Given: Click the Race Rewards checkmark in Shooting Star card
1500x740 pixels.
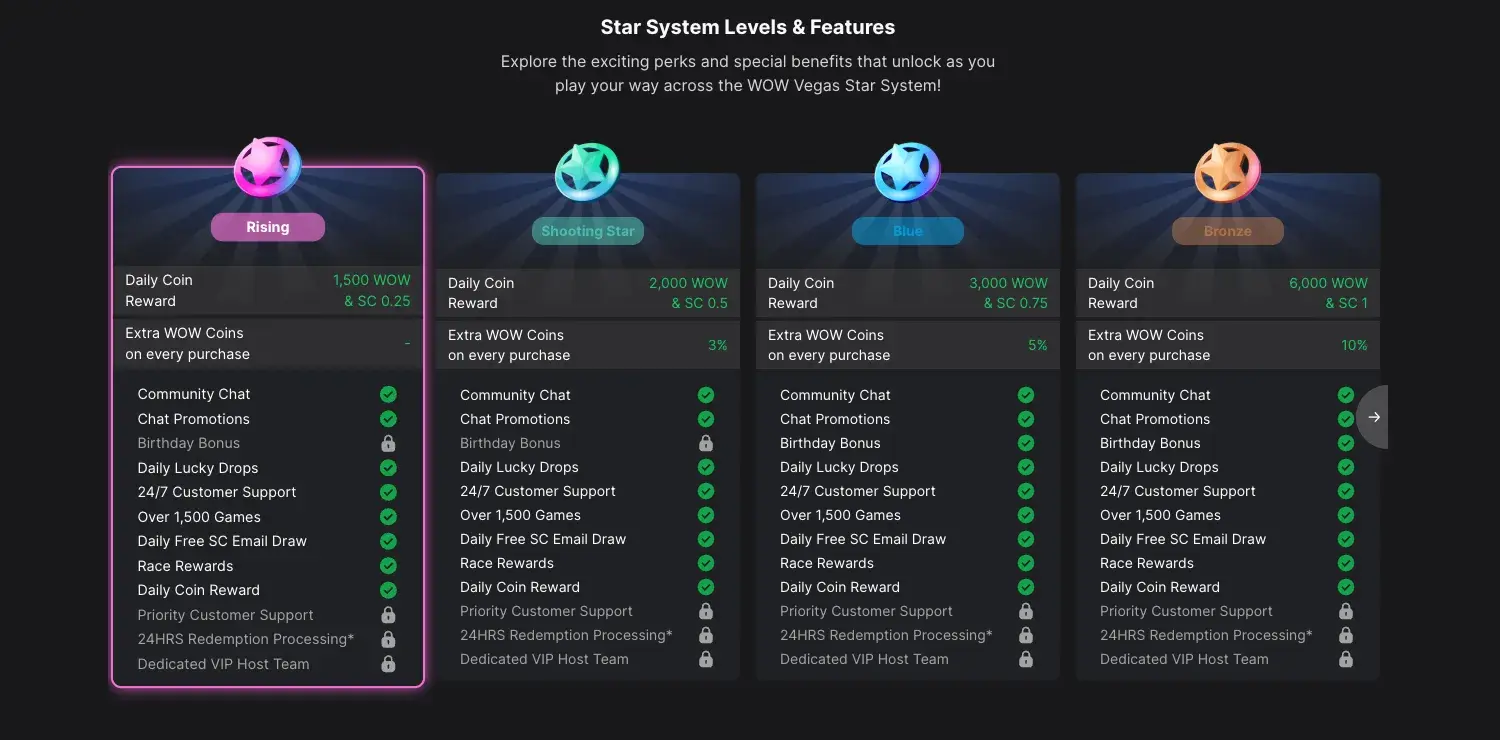Looking at the screenshot, I should pyautogui.click(x=706, y=563).
